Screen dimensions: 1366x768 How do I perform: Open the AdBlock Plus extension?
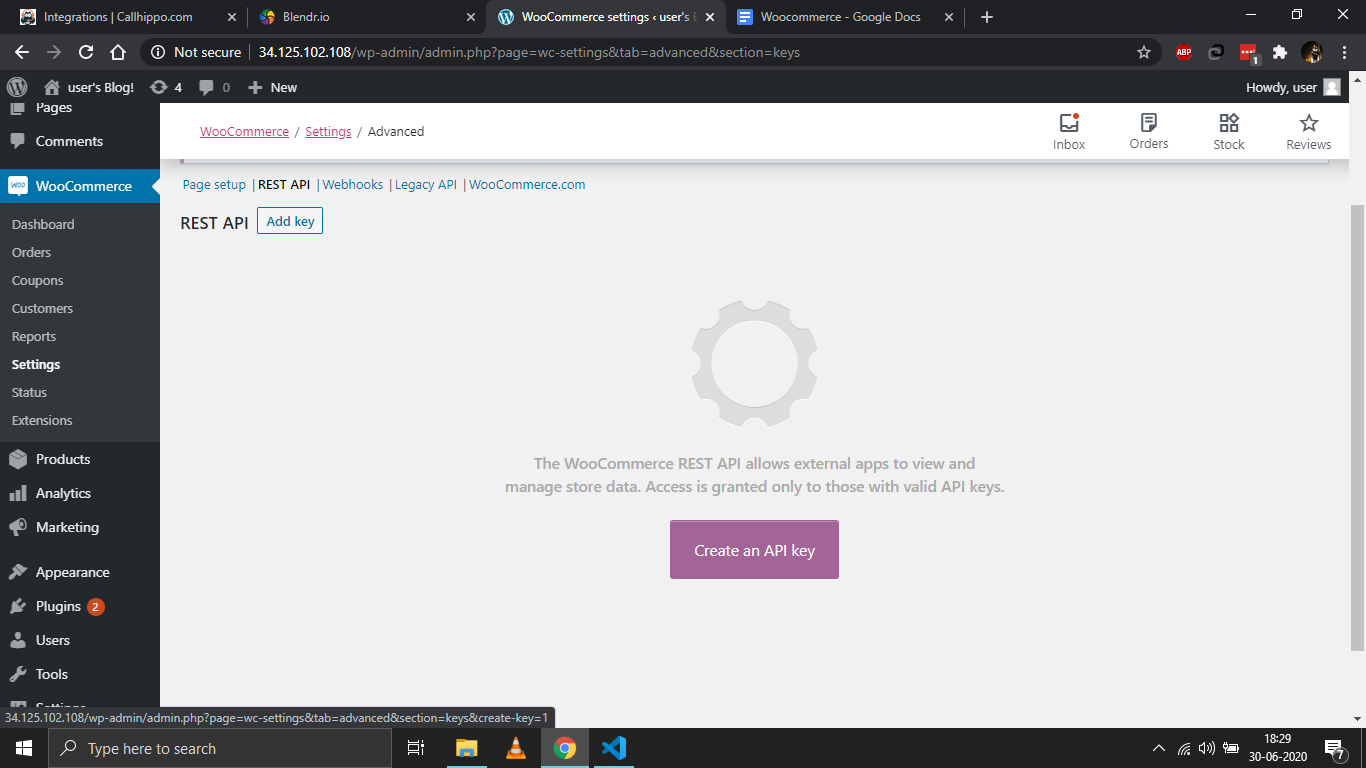(1184, 52)
